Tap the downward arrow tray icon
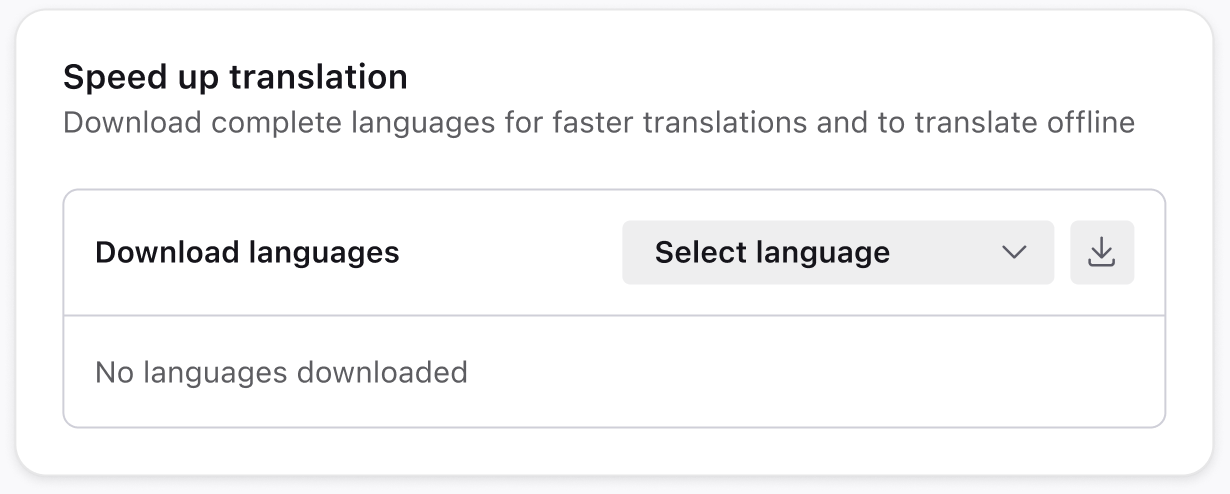The width and height of the screenshot is (1230, 494). [1102, 252]
